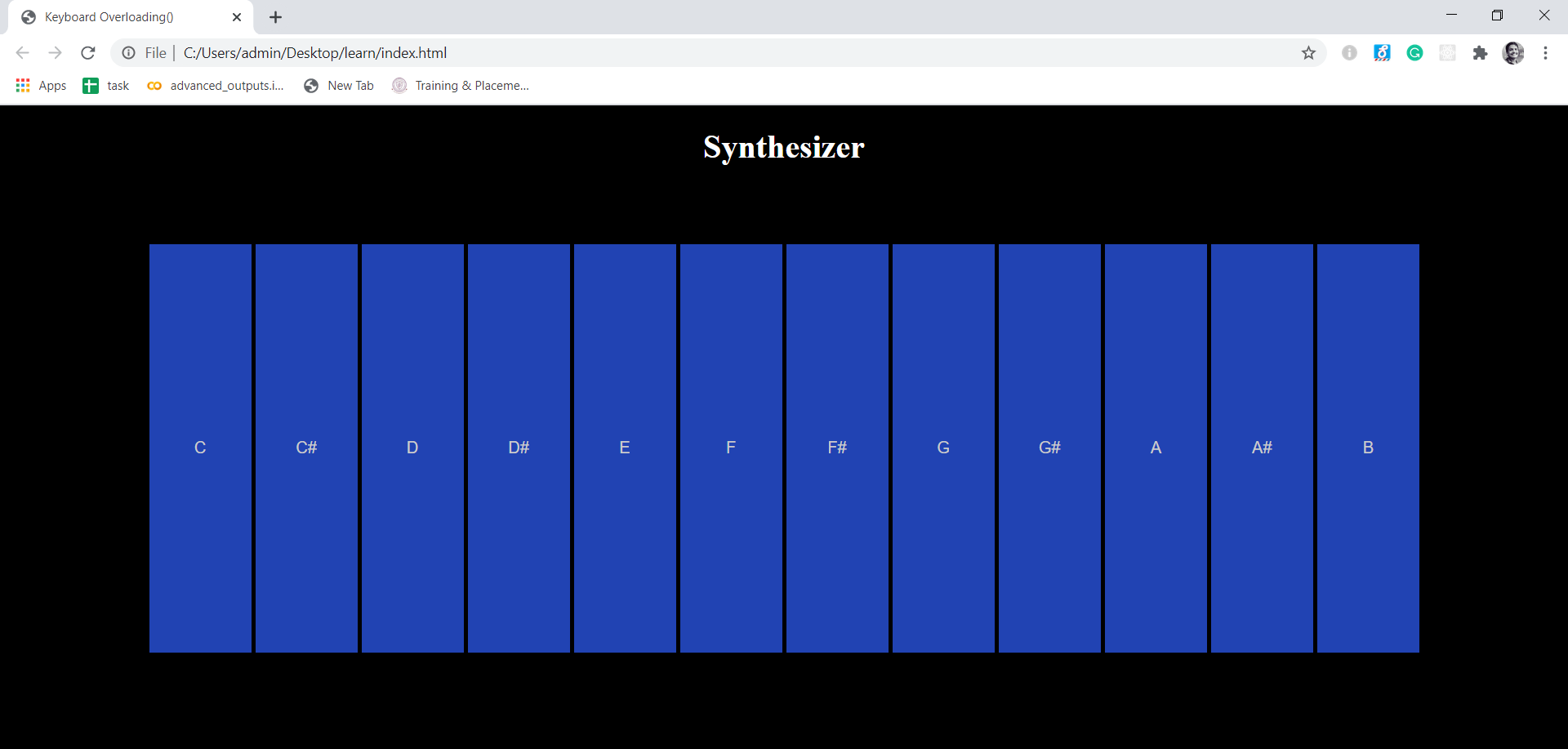Play the C key on the synthesizer
The image size is (1568, 749).
tap(200, 447)
